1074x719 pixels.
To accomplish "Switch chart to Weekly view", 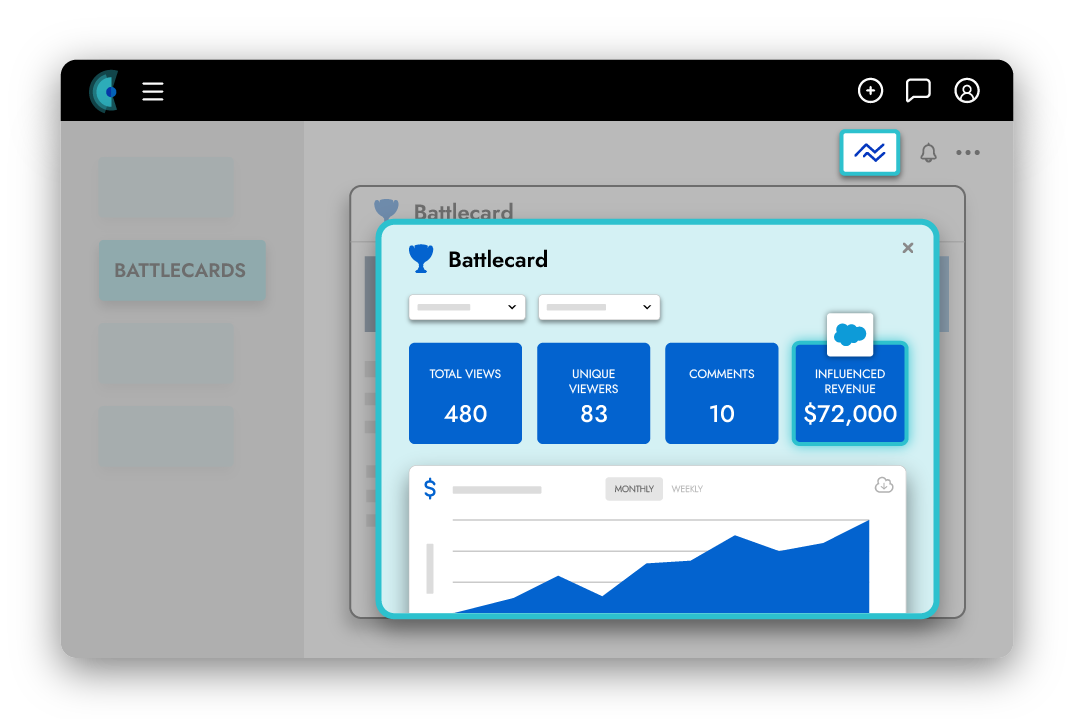I will click(687, 489).
